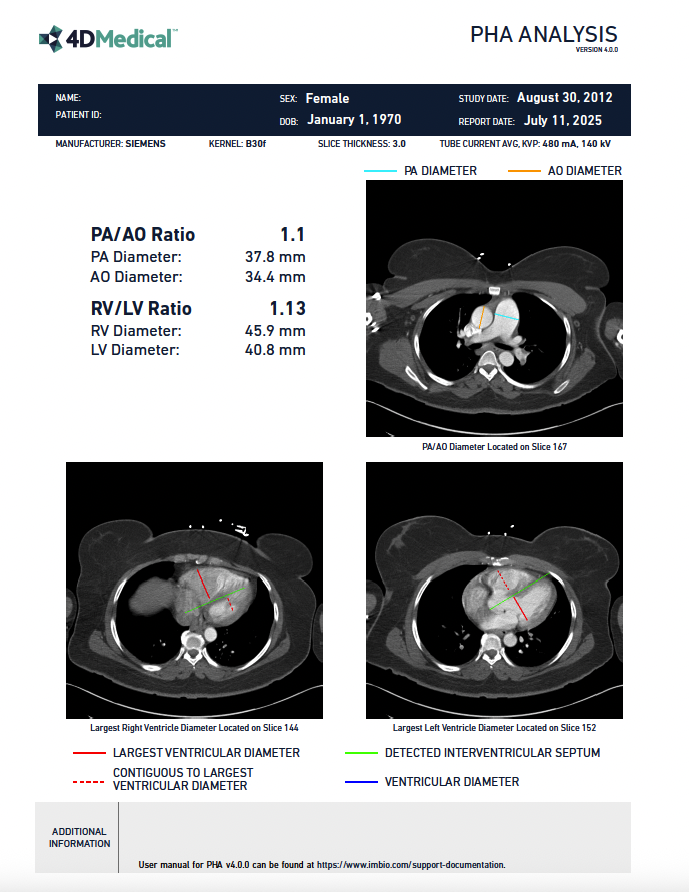Click the green interventricular septum legend line
Viewport: 689px width, 892px height.
click(x=360, y=753)
